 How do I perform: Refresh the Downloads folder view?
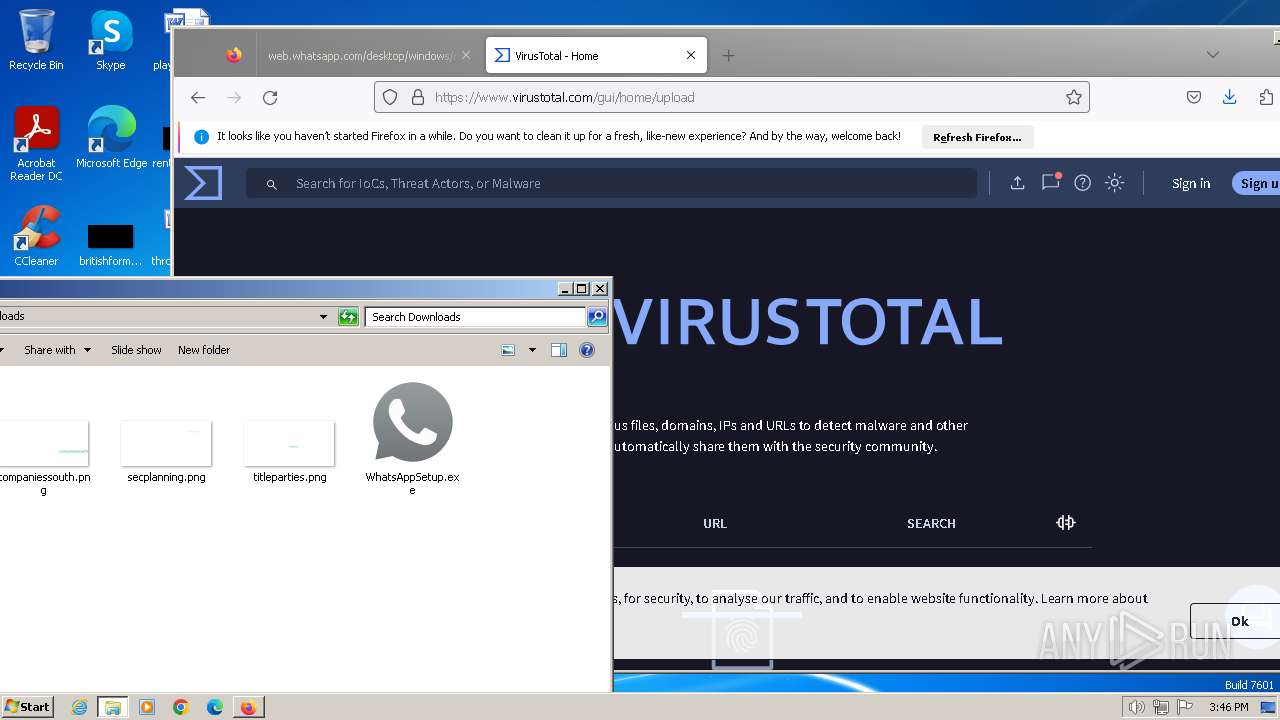[x=348, y=317]
